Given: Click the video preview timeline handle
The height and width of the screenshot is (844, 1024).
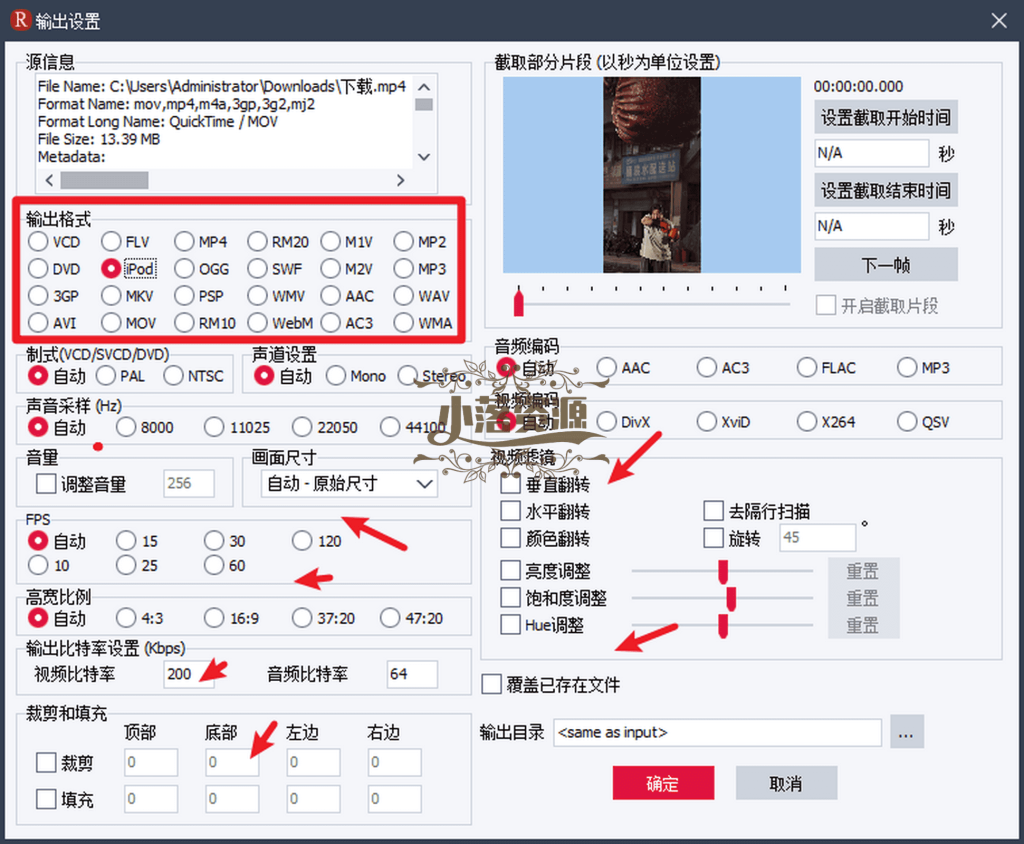Looking at the screenshot, I should [x=519, y=302].
